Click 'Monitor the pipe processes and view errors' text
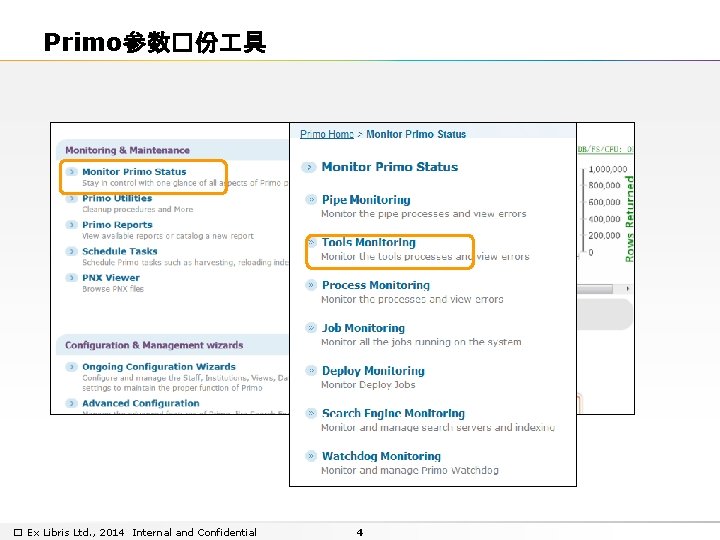Viewport: 720px width, 540px height. tap(423, 214)
